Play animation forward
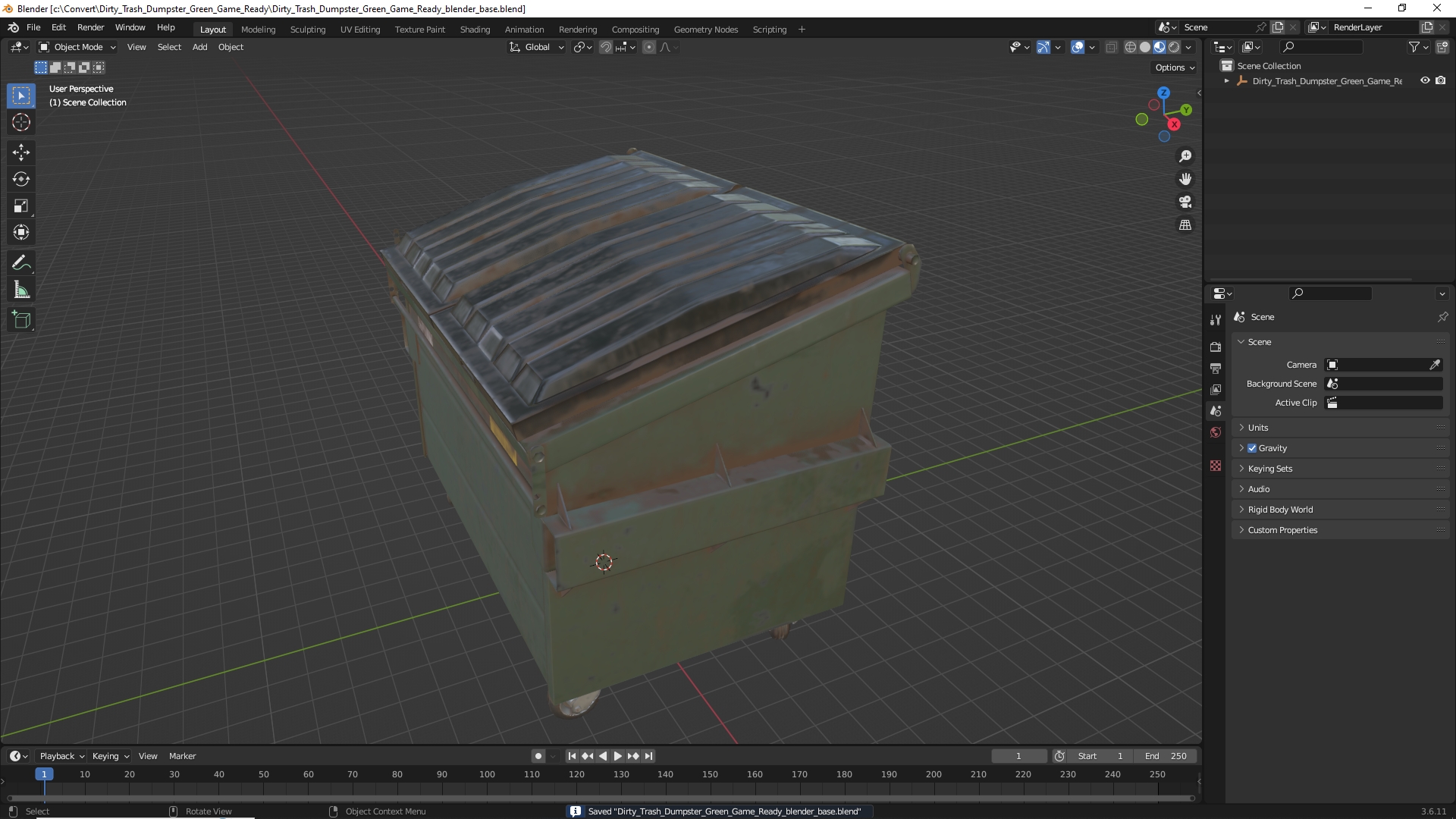The height and width of the screenshot is (819, 1456). [618, 756]
